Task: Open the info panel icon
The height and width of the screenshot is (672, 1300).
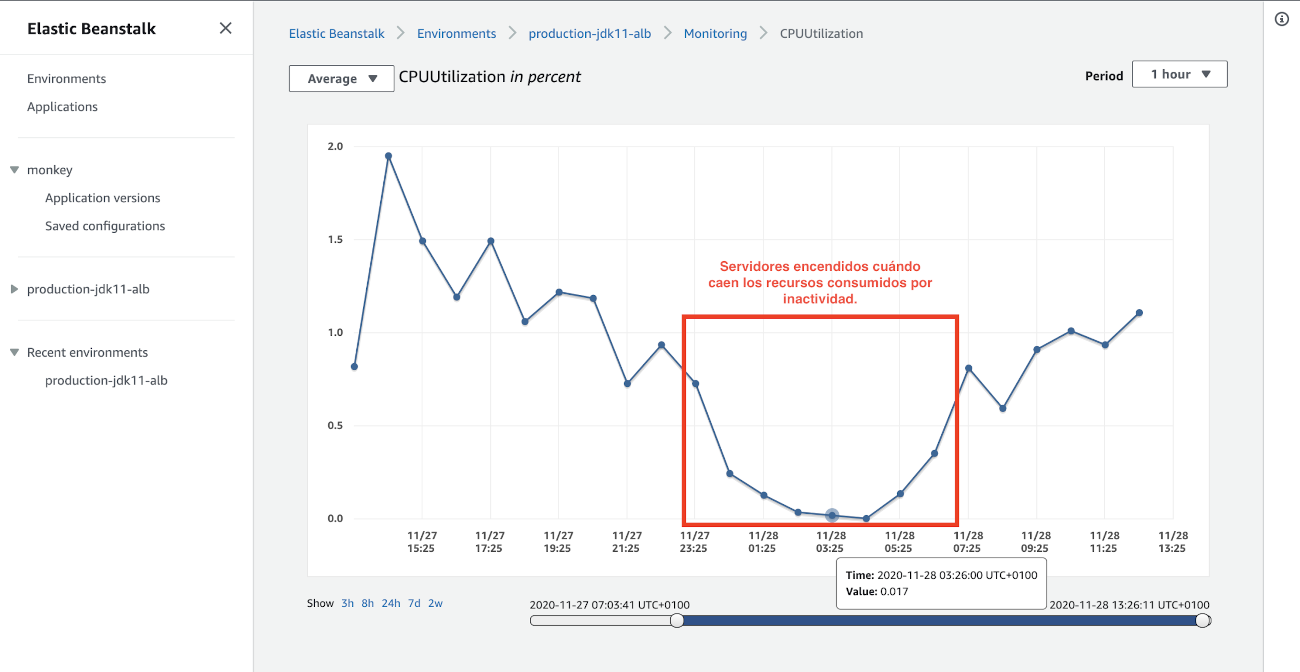Action: click(x=1282, y=20)
